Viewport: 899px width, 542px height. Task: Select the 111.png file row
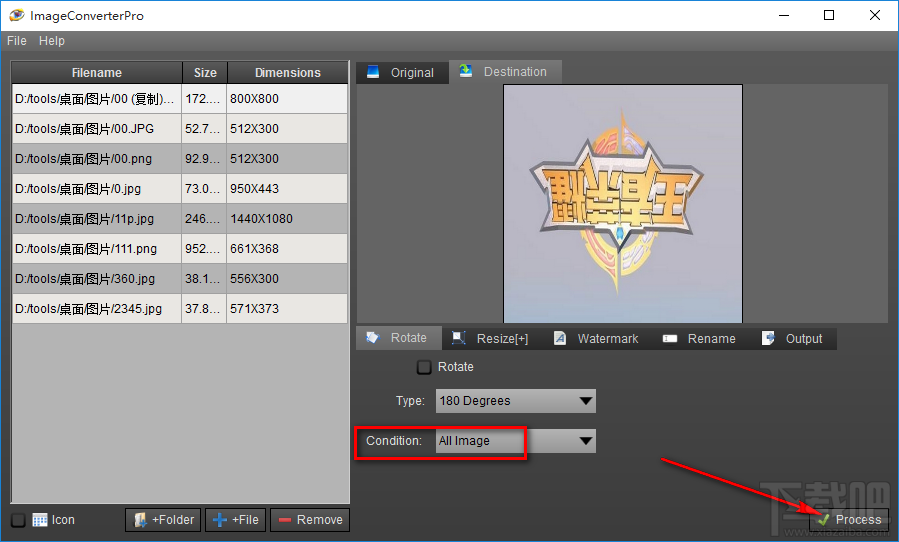point(180,248)
